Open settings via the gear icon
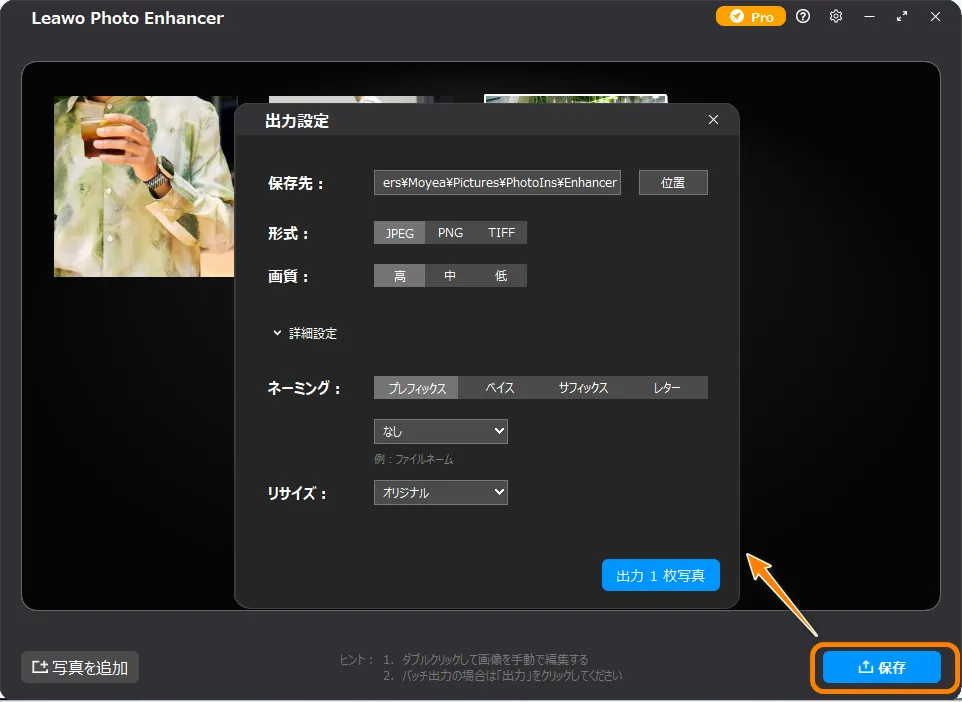Image resolution: width=962 pixels, height=702 pixels. pos(836,17)
